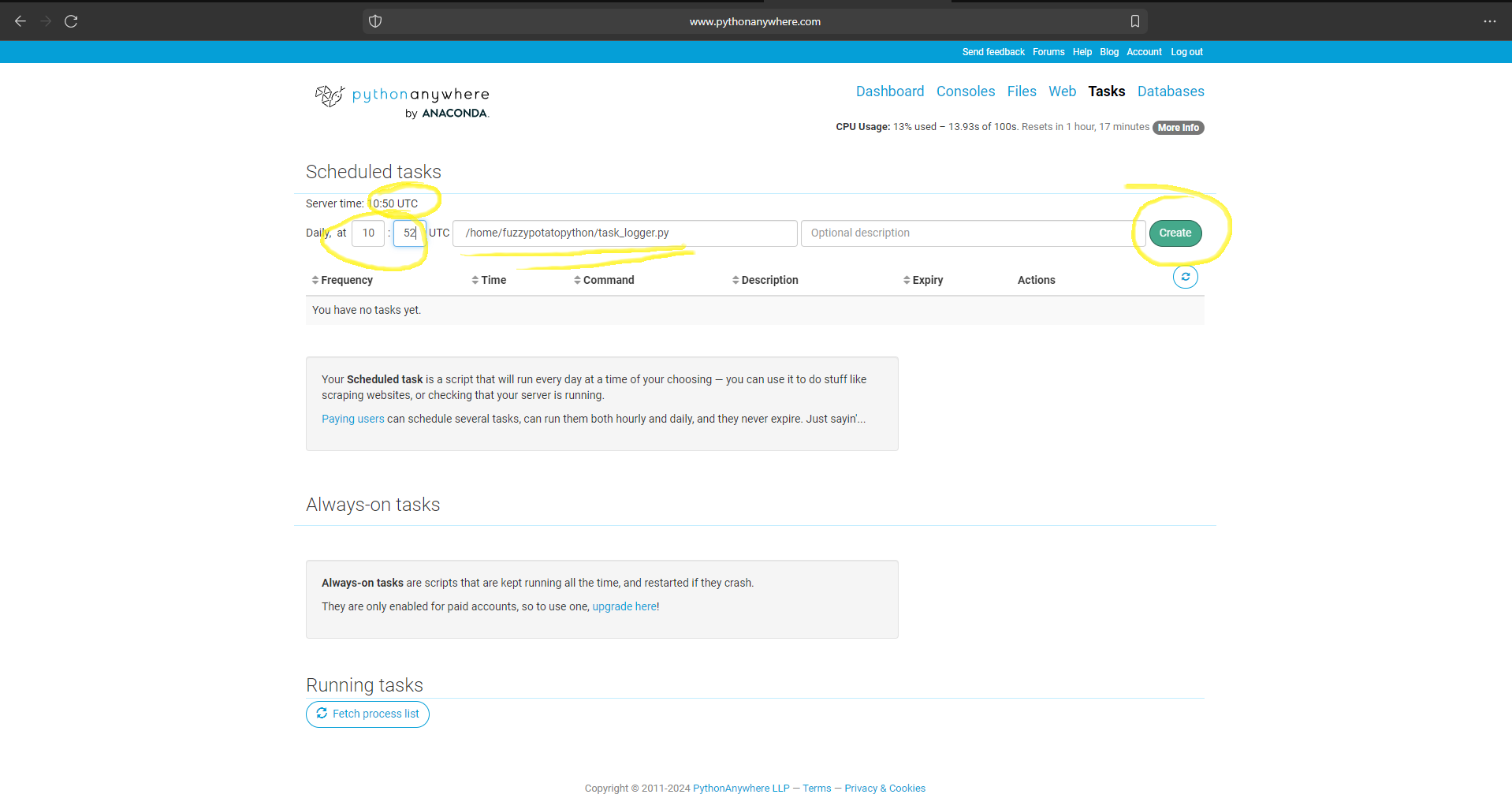
Task: Click the 'You have no tasks yet.' row
Action: [755, 311]
